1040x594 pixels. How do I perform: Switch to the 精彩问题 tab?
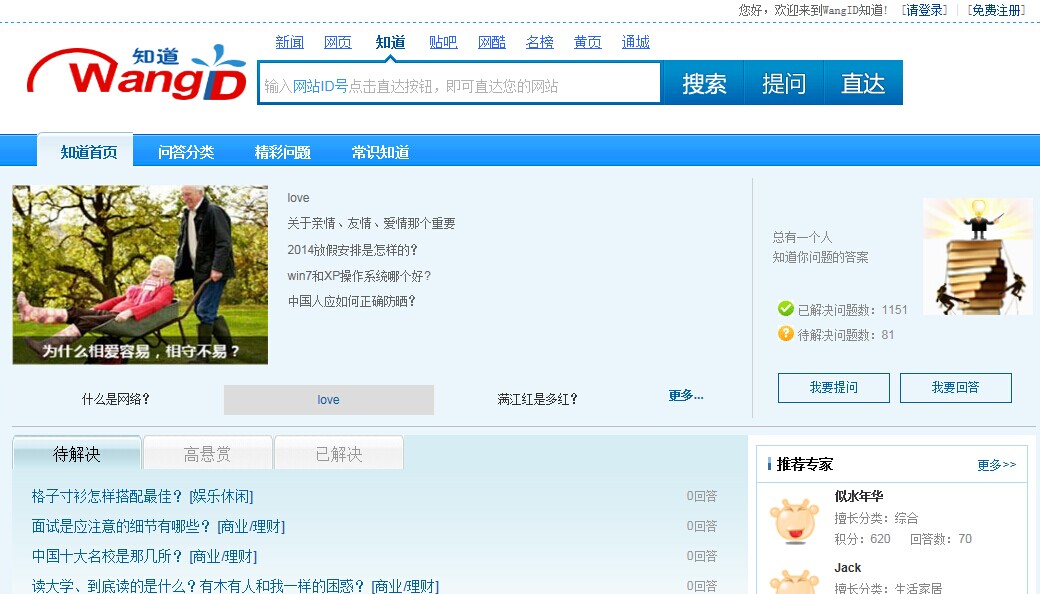(283, 152)
